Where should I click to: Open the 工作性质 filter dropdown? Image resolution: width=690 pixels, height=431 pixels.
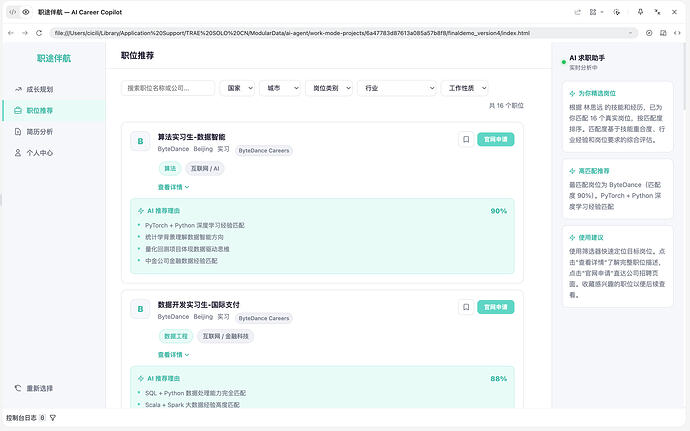point(465,88)
